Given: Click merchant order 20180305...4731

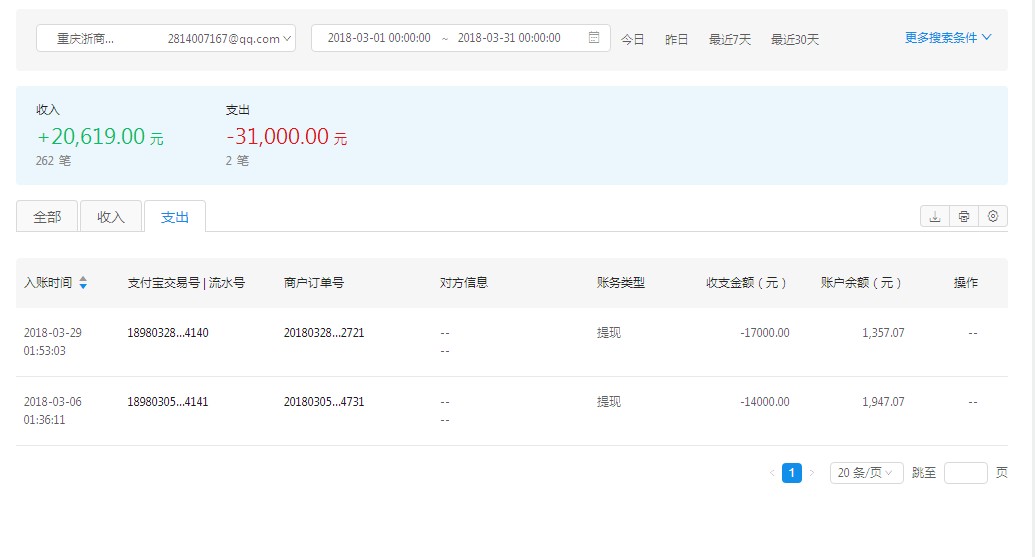Looking at the screenshot, I should (324, 401).
